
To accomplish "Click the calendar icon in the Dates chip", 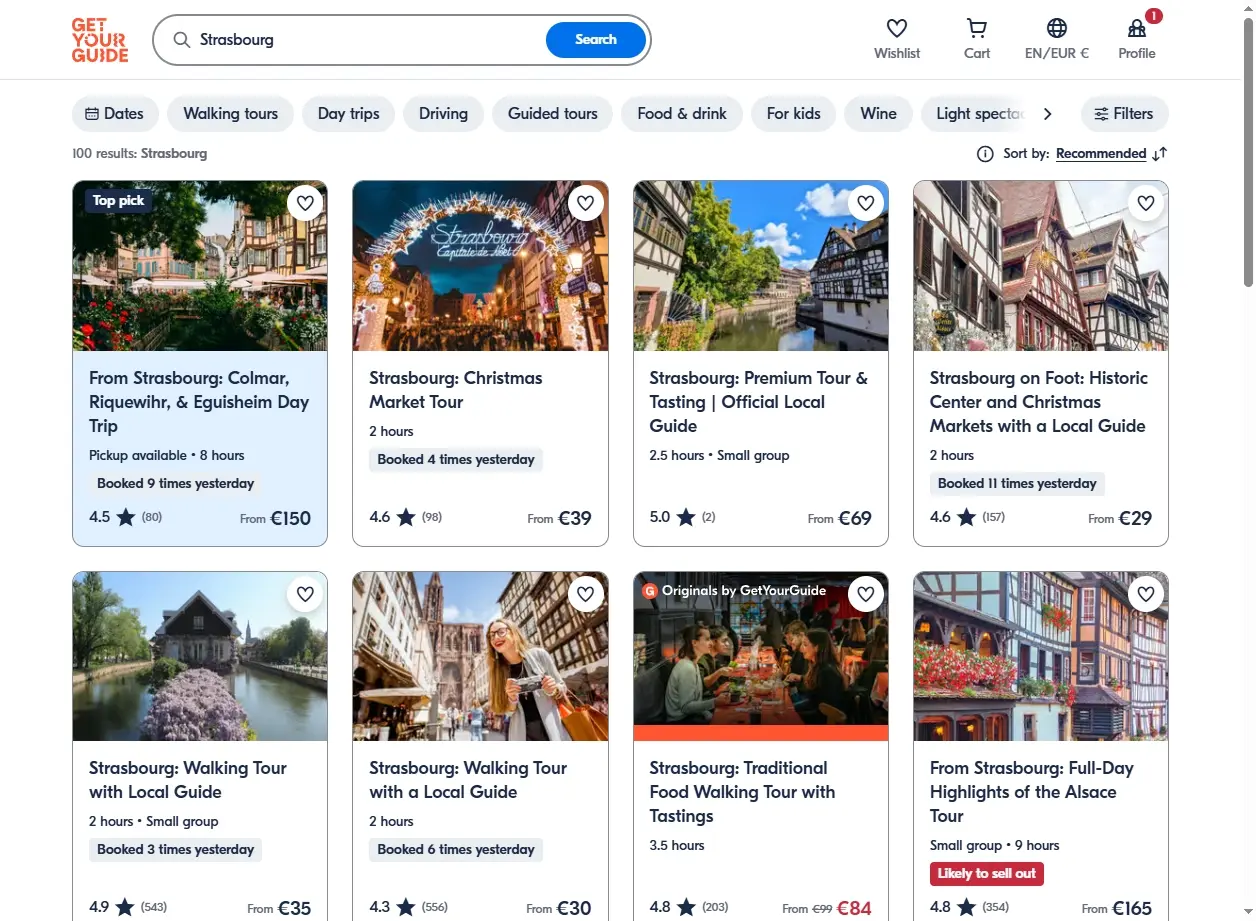I will pyautogui.click(x=92, y=114).
